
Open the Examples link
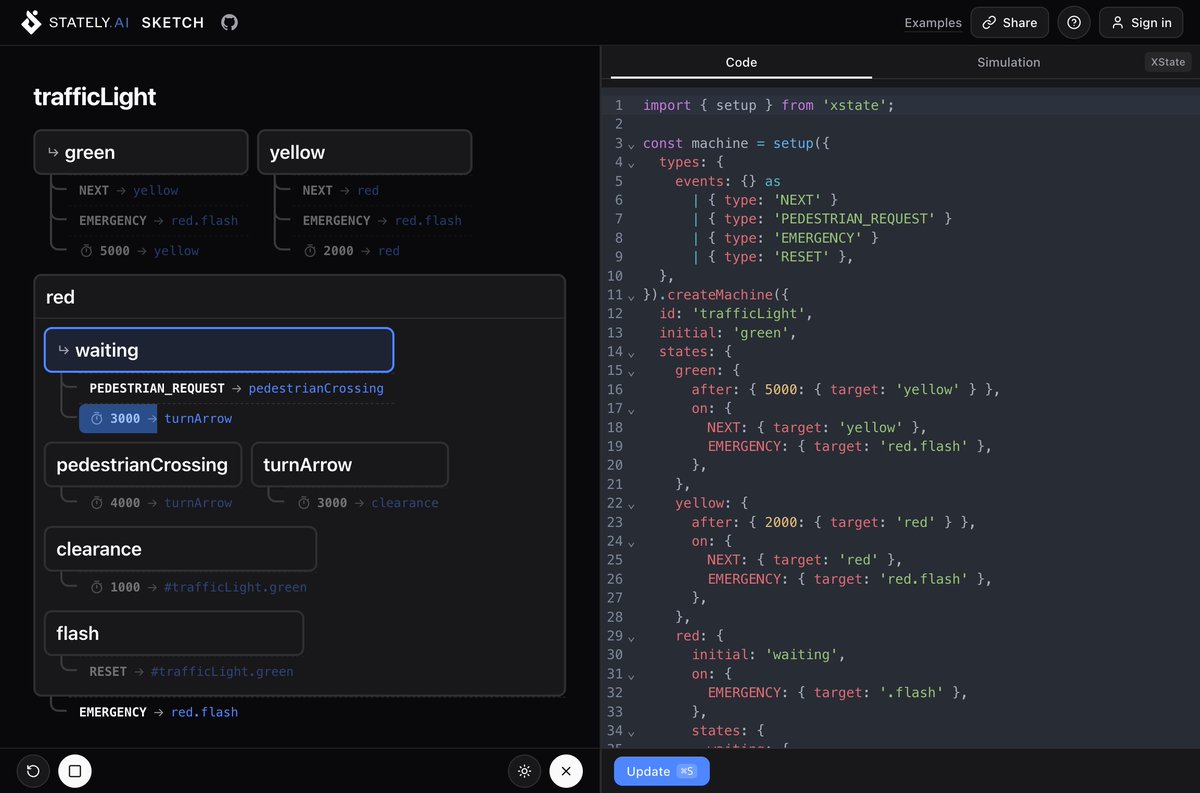click(933, 23)
